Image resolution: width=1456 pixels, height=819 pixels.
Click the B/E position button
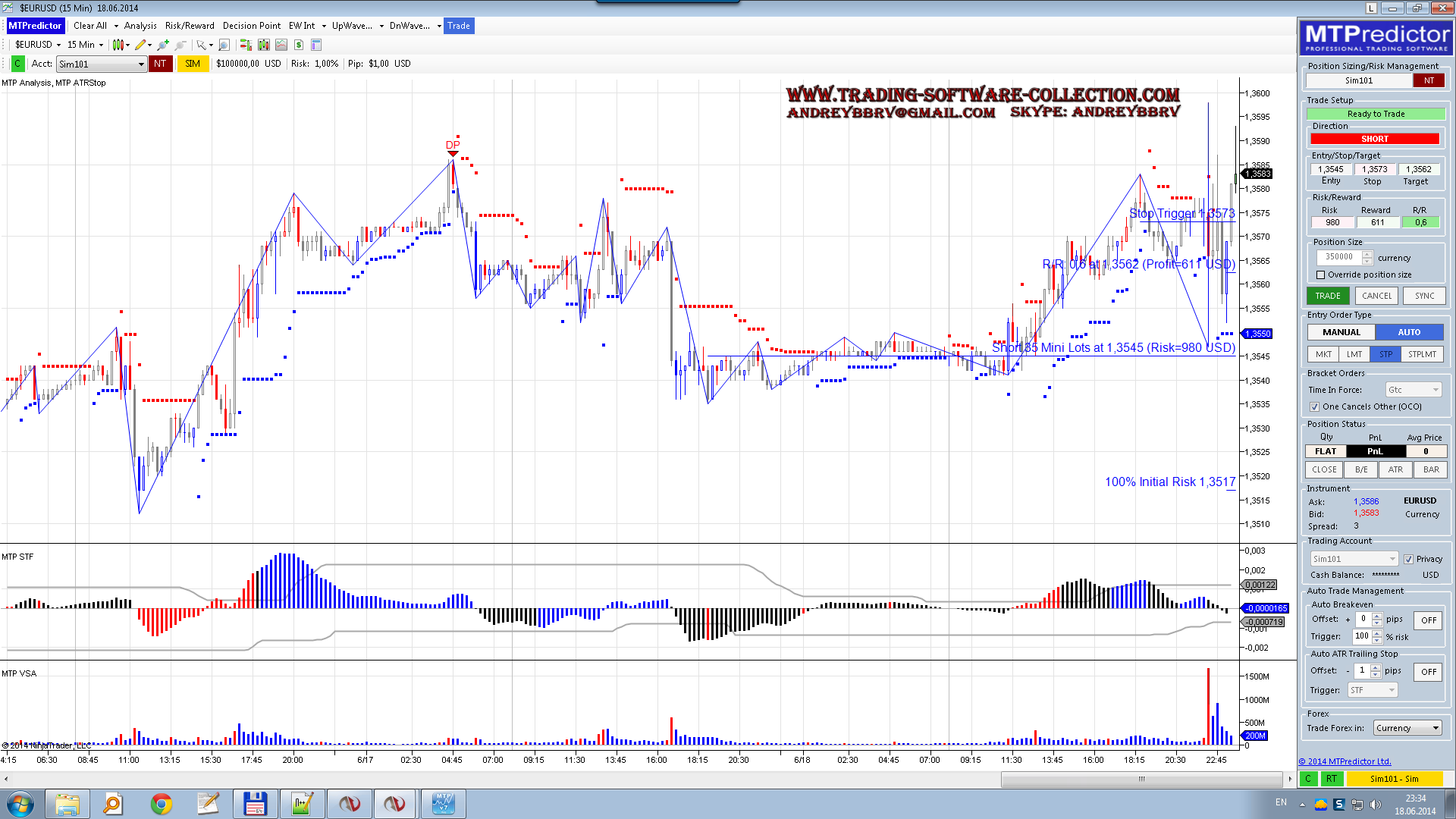[1361, 470]
